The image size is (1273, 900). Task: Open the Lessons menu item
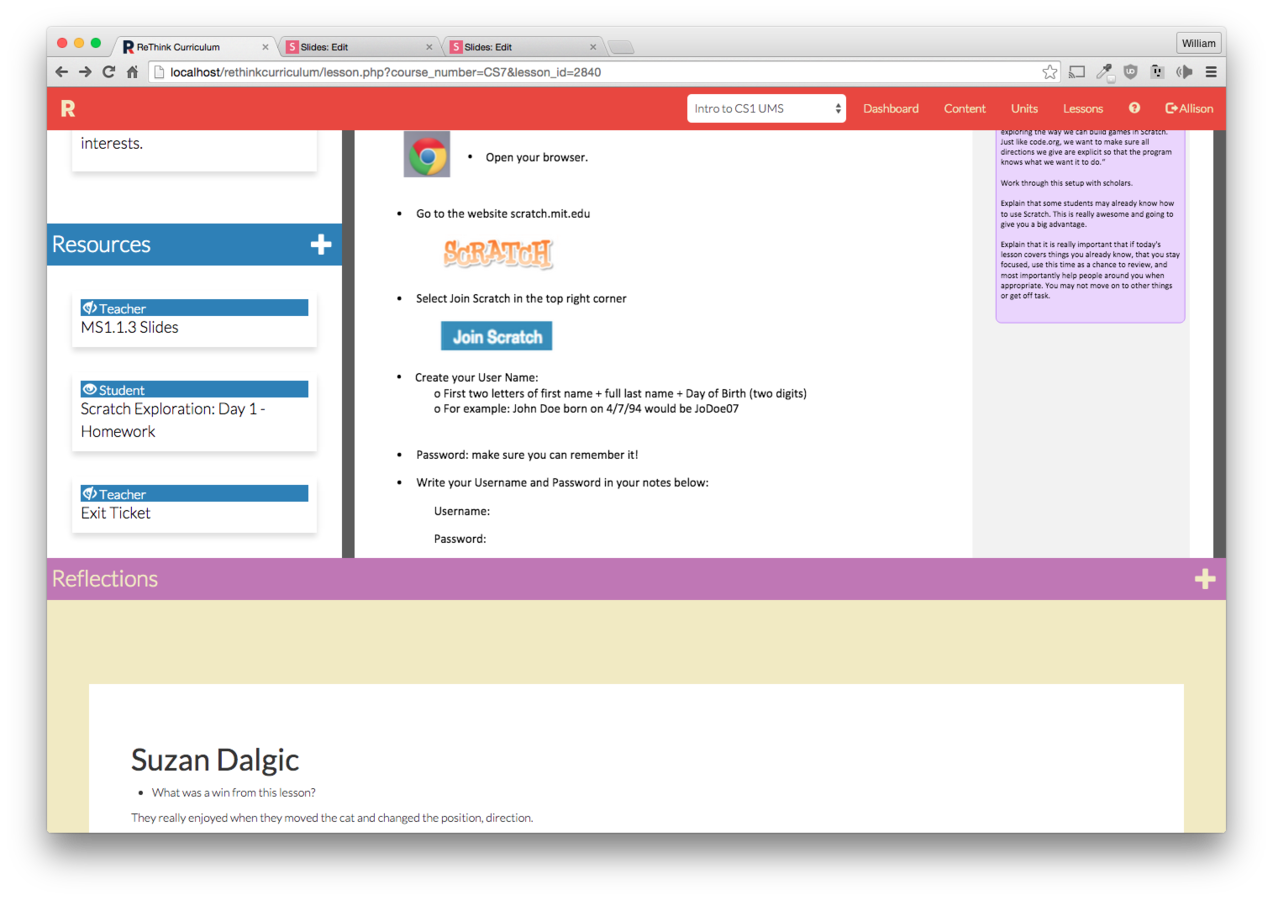pos(1083,108)
